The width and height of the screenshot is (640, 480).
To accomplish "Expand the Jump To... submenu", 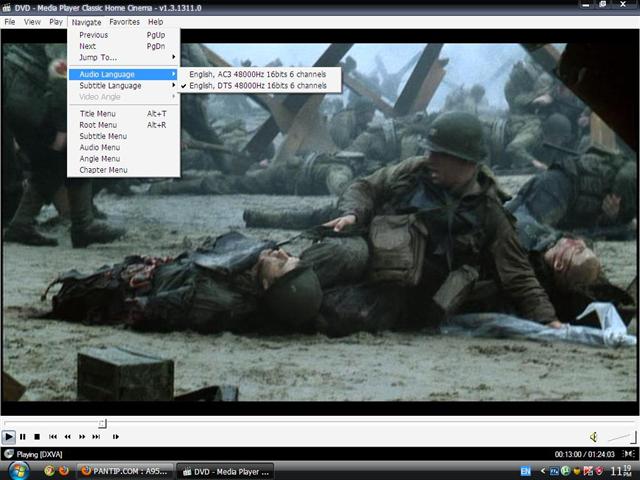I will [124, 58].
